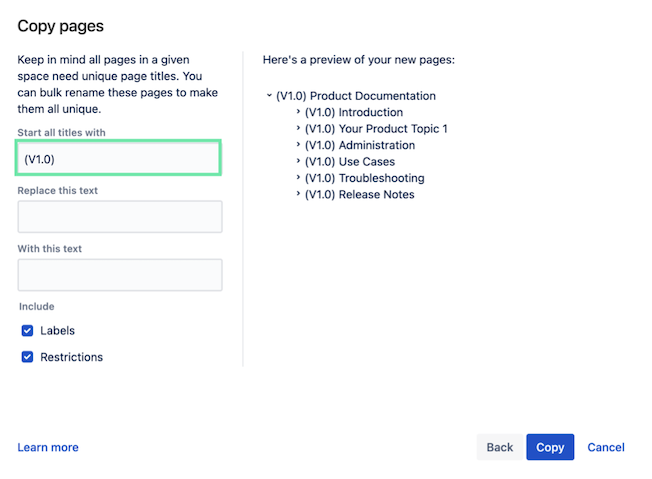The image size is (652, 479).
Task: Click the With this text field
Action: [119, 275]
